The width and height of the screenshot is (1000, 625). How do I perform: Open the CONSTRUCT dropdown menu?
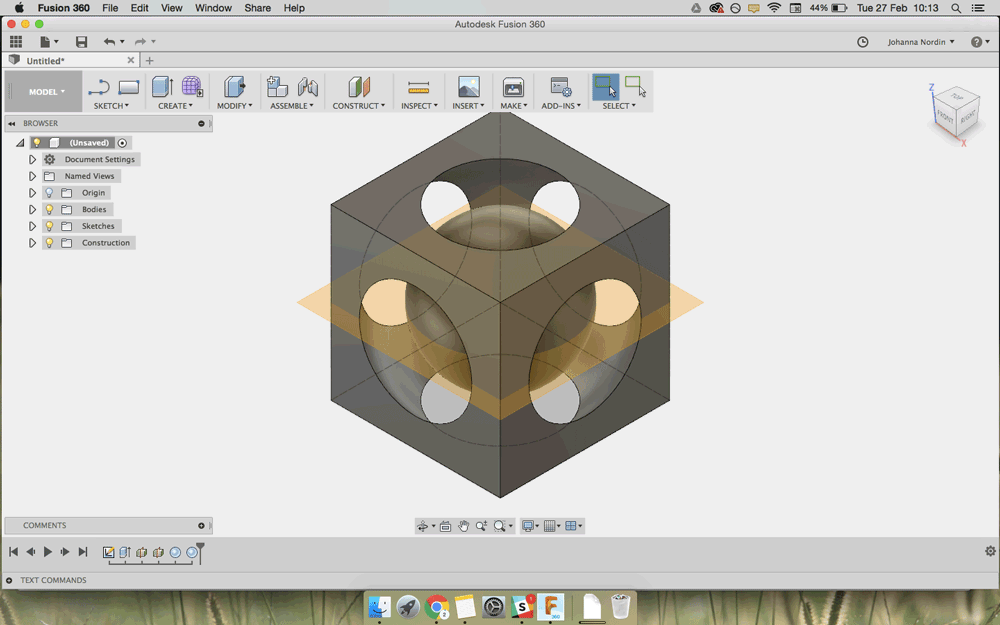[358, 106]
